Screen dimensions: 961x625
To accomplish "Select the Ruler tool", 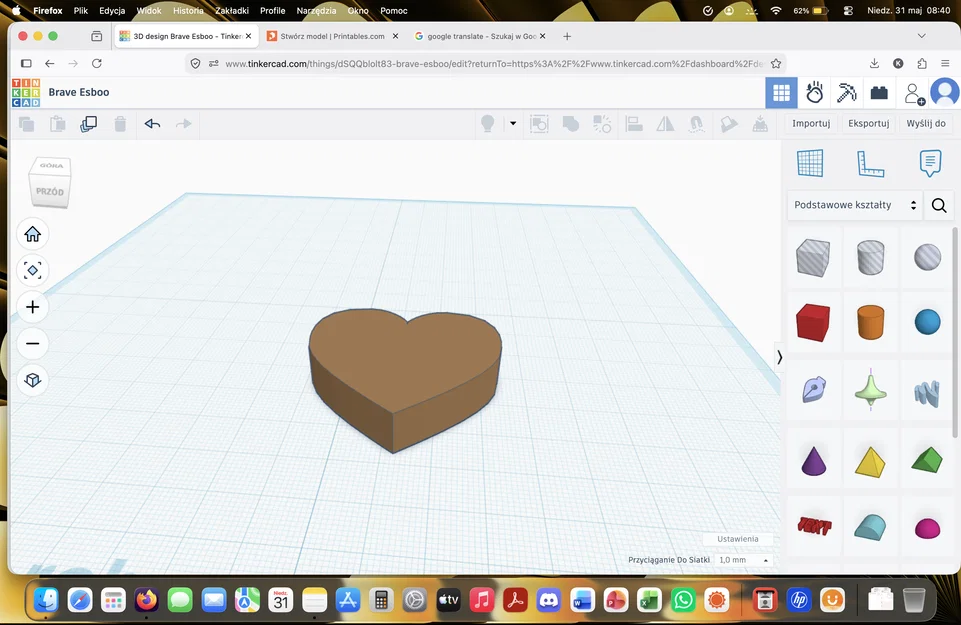I will click(870, 164).
